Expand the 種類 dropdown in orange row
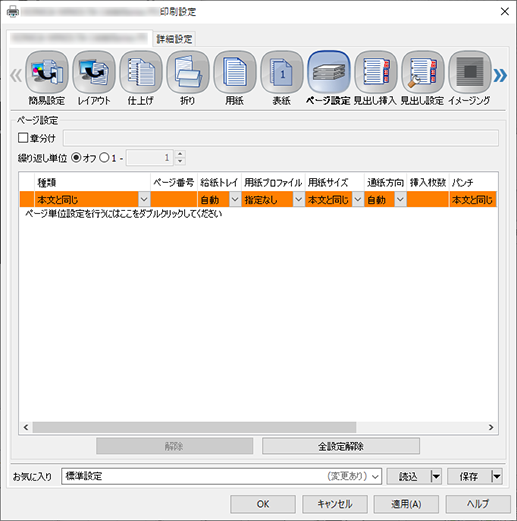Viewport: 517px width, 521px height. [144, 199]
